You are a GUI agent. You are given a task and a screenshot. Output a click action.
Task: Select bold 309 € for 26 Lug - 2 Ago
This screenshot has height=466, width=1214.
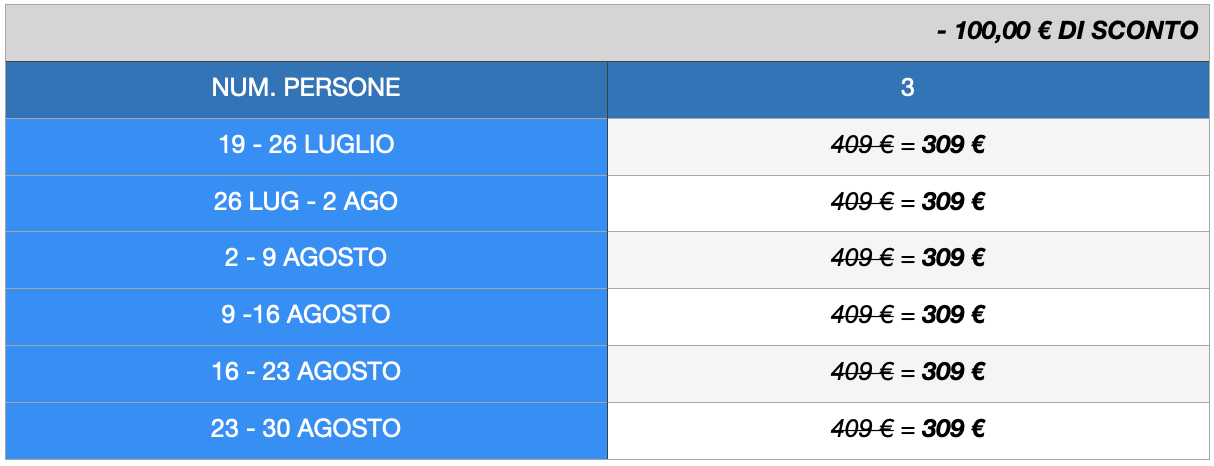click(x=954, y=202)
